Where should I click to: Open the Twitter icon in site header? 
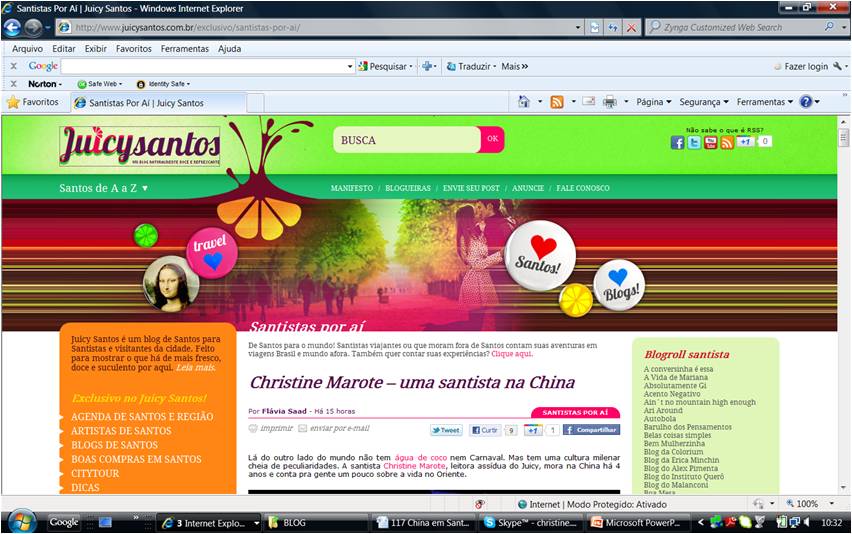tap(694, 143)
